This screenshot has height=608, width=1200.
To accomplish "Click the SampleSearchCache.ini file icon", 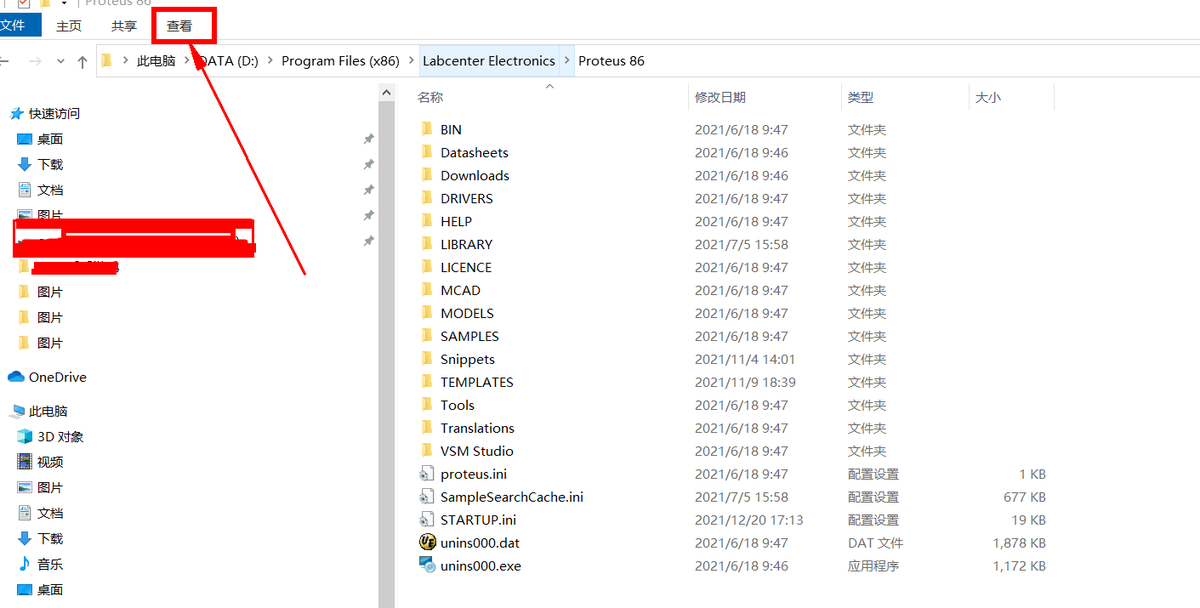I will click(428, 498).
